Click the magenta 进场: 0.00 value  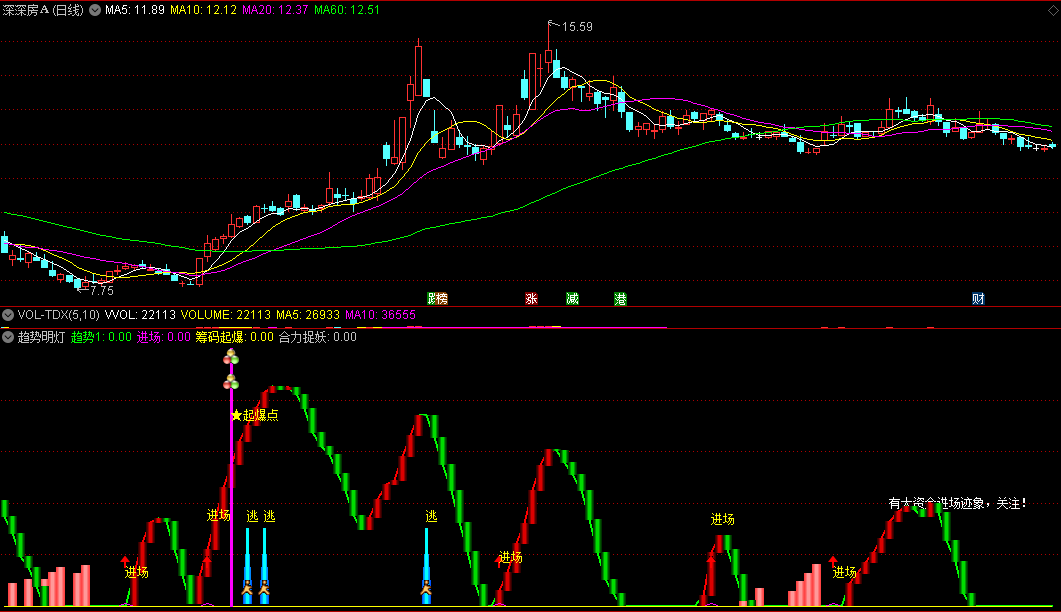(x=164, y=337)
